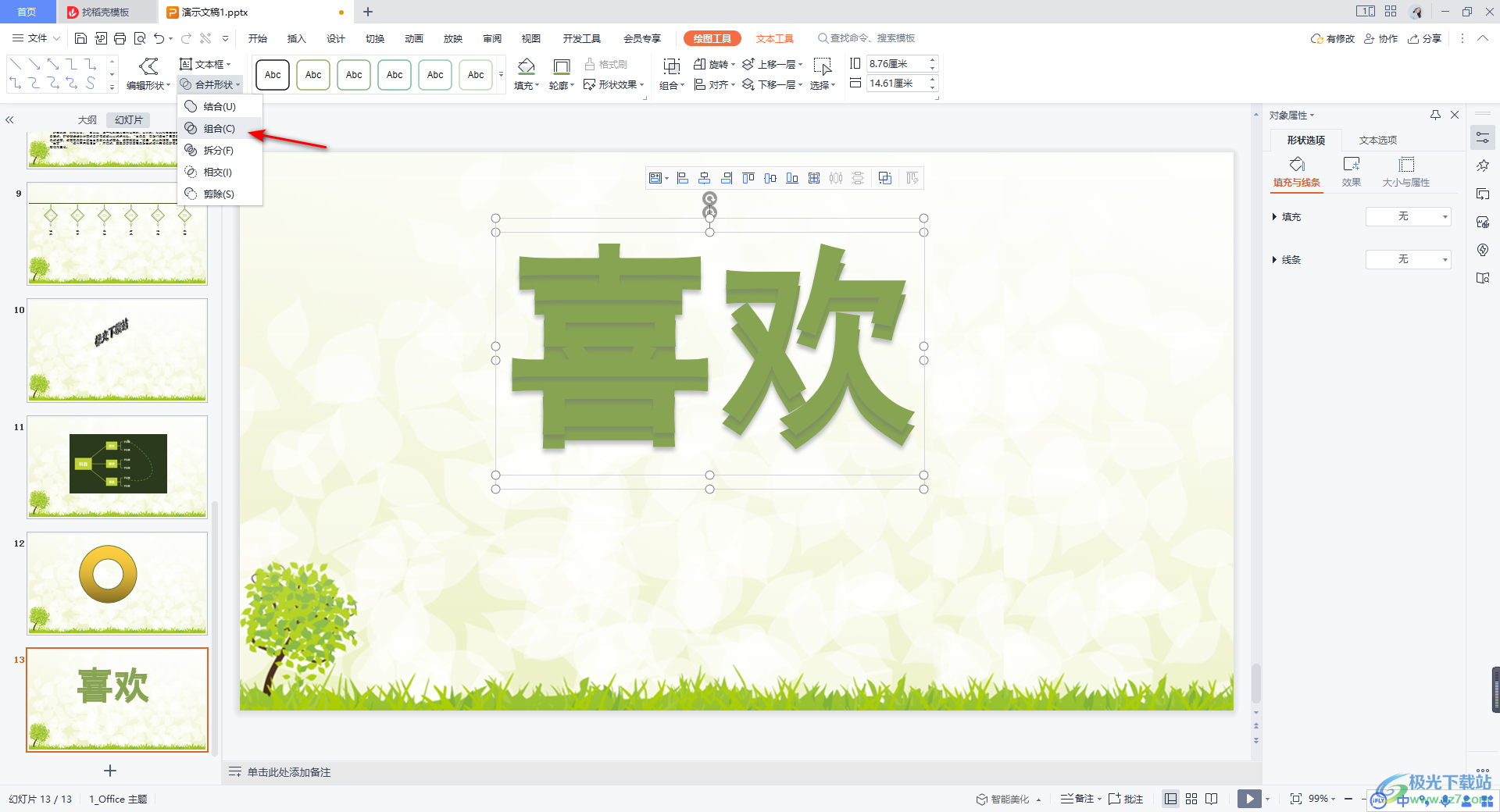The height and width of the screenshot is (812, 1500).
Task: Open Fill & Line (填充与线条) section
Action: (x=1297, y=172)
